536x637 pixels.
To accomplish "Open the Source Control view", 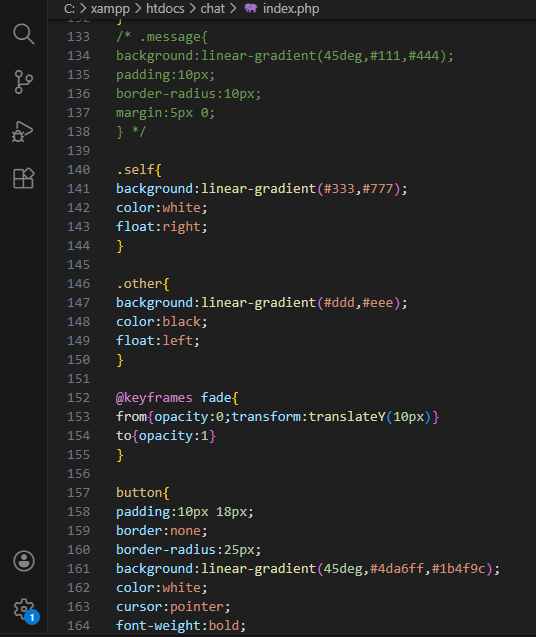I will click(x=24, y=82).
